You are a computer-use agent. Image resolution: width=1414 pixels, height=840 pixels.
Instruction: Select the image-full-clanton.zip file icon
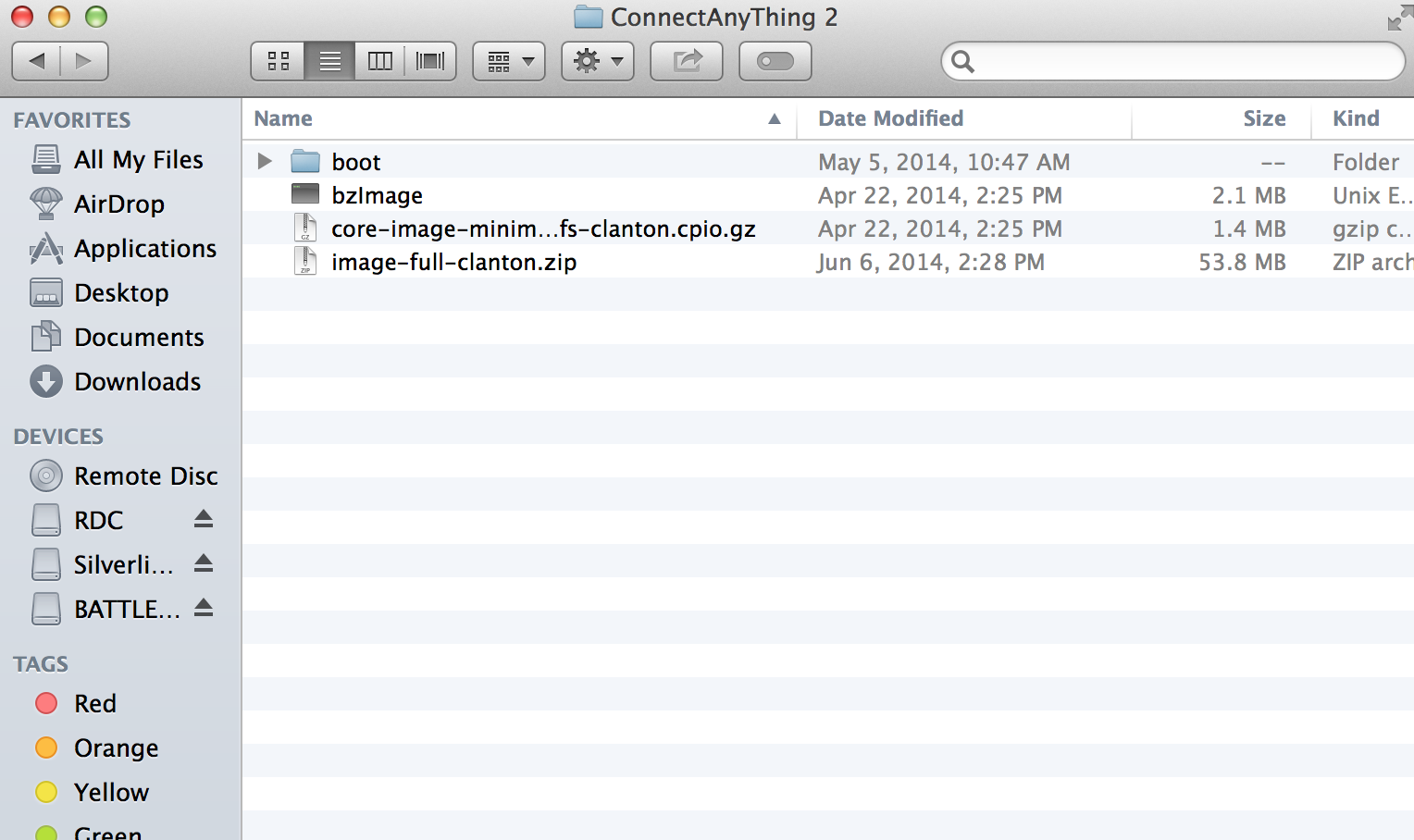coord(305,261)
